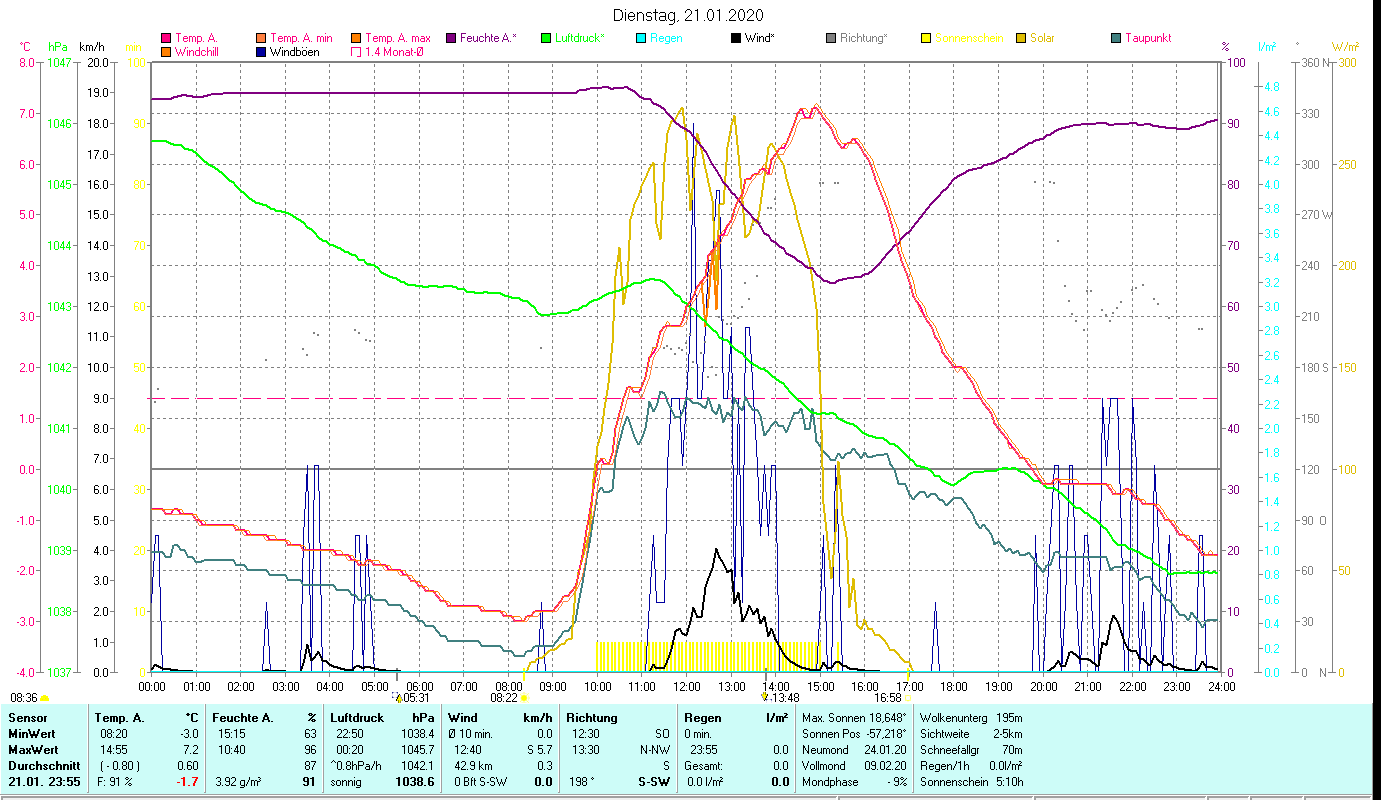The width and height of the screenshot is (1381, 800).
Task: Click the Vollmond 09.02.20 entry
Action: (x=854, y=766)
